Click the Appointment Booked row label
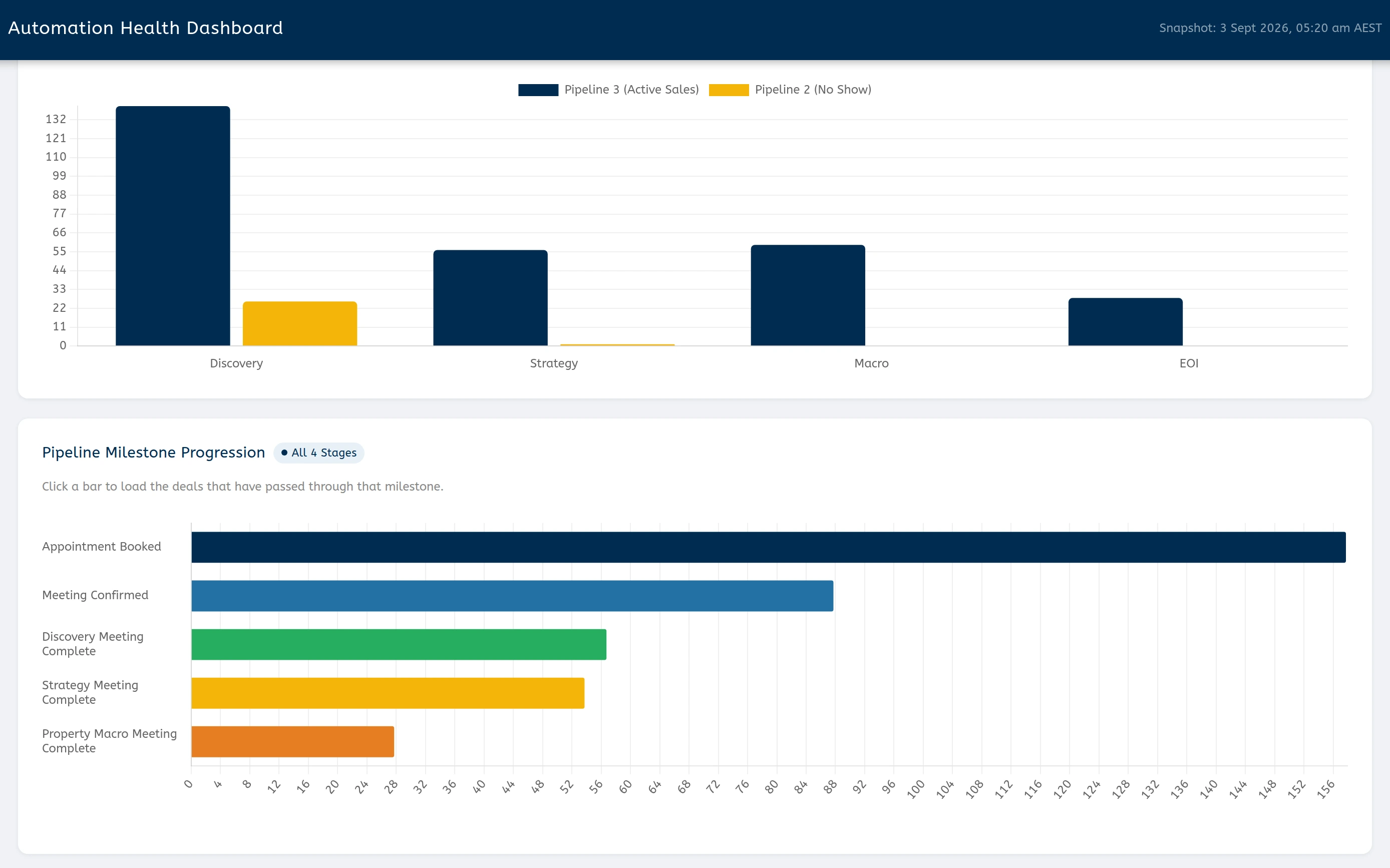Screen dimensions: 1390x868 [102, 547]
